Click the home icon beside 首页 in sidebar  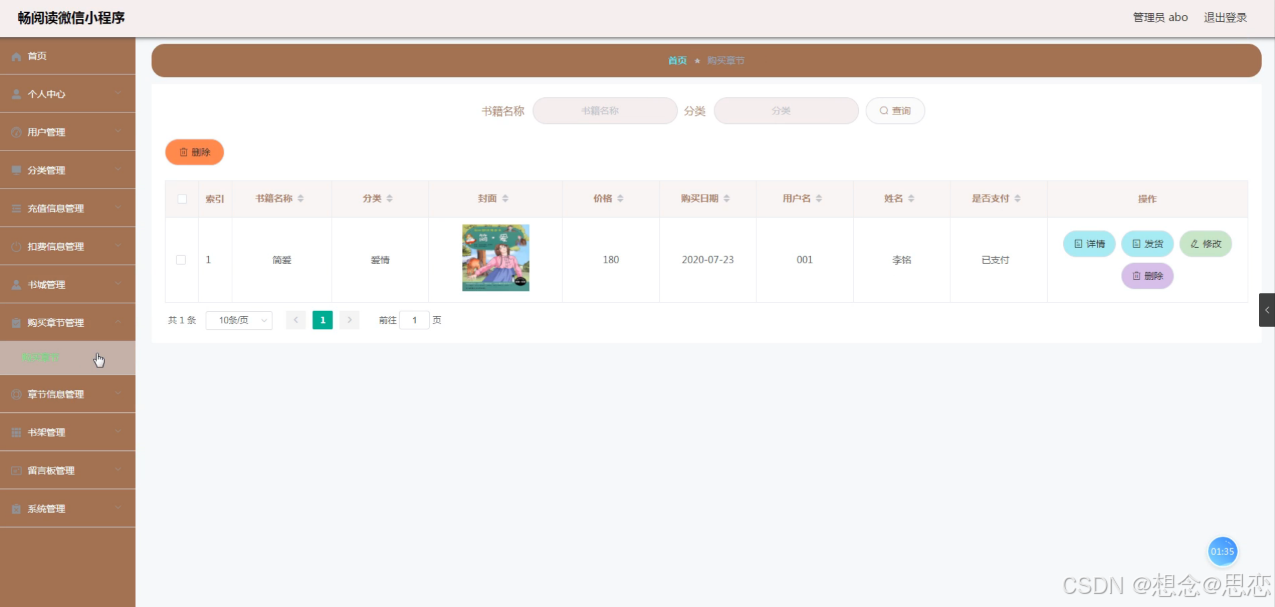tap(16, 56)
